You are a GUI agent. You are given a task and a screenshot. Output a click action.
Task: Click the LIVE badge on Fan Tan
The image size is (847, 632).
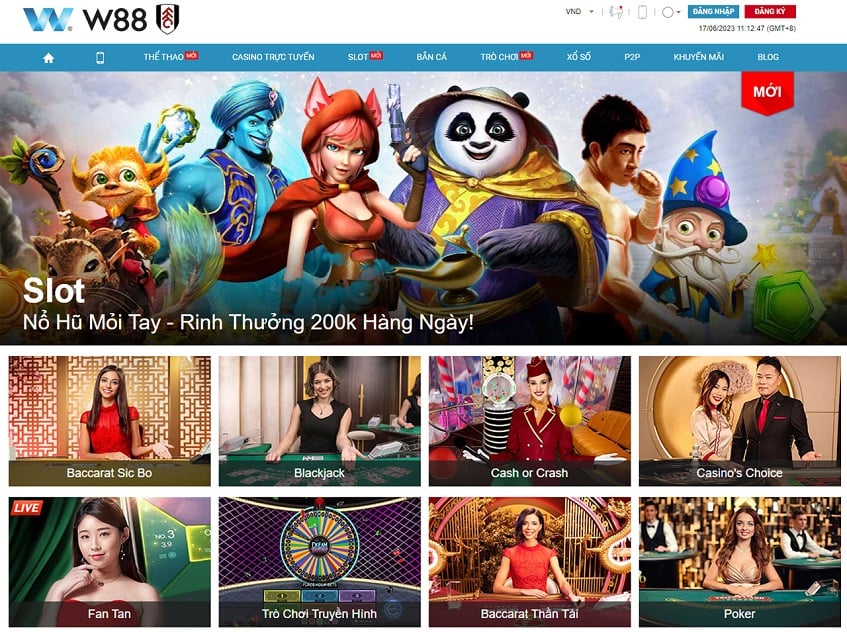(x=26, y=508)
